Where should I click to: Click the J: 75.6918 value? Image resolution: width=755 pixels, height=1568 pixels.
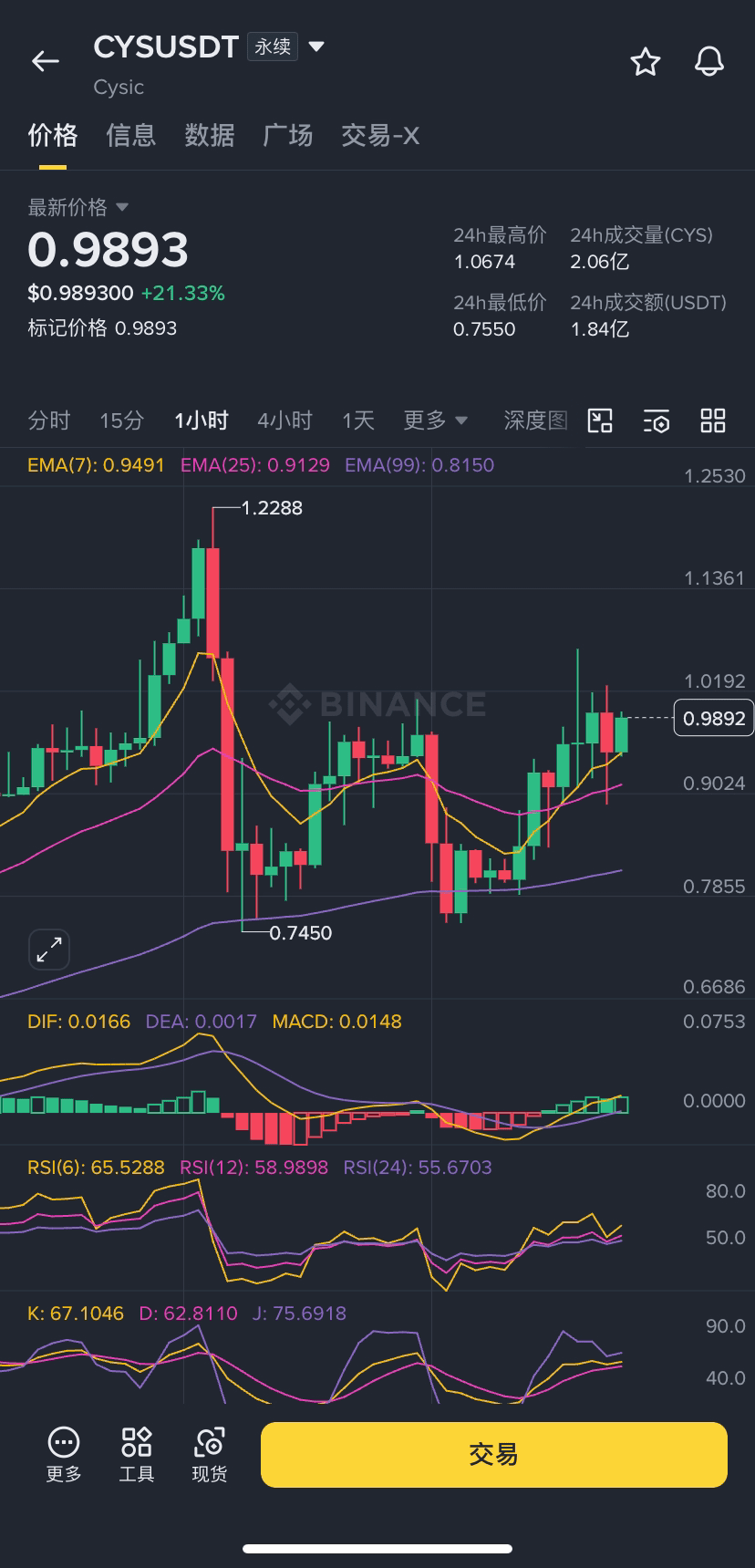[299, 1314]
